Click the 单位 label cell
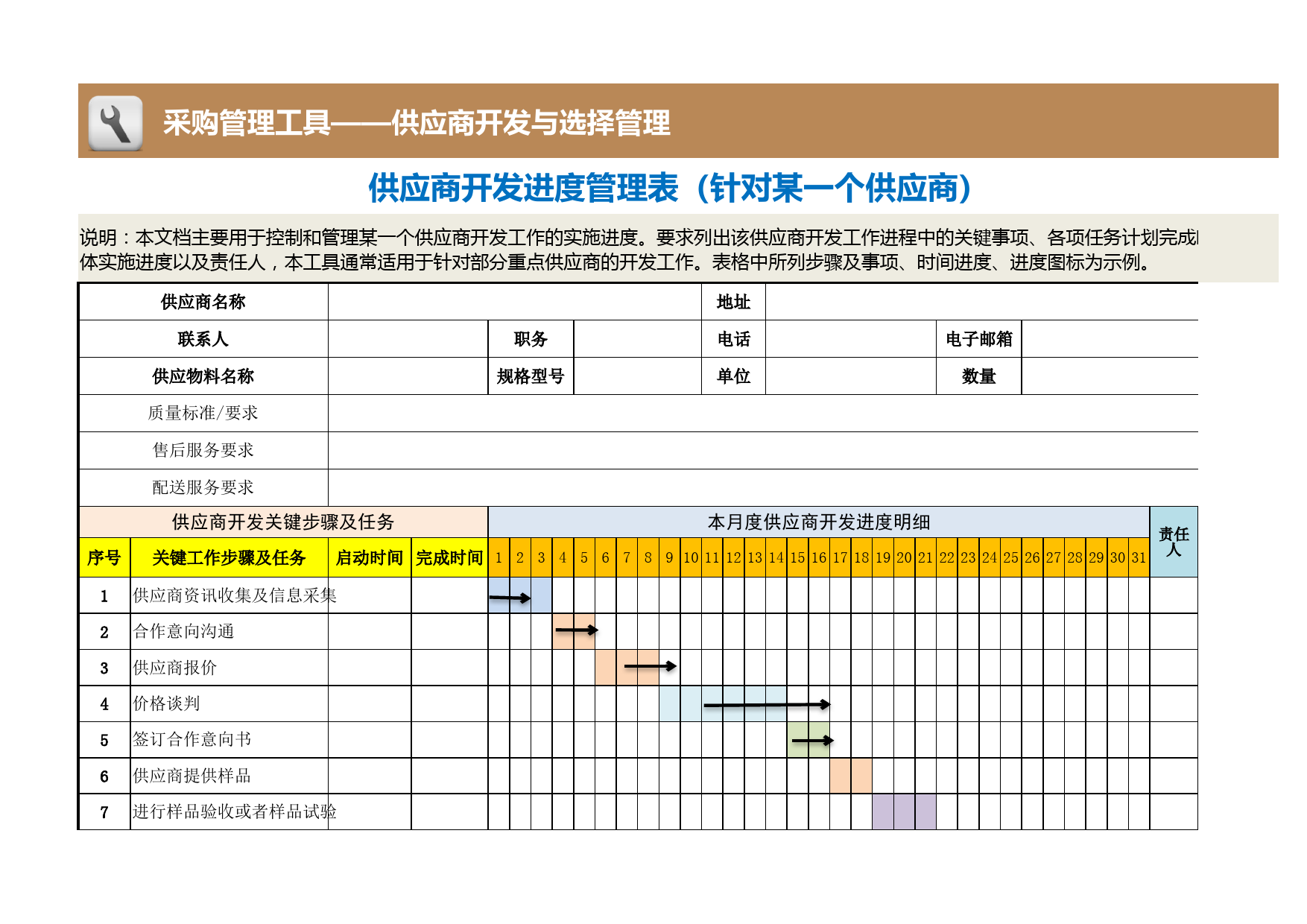This screenshot has height=924, width=1307. pyautogui.click(x=733, y=376)
